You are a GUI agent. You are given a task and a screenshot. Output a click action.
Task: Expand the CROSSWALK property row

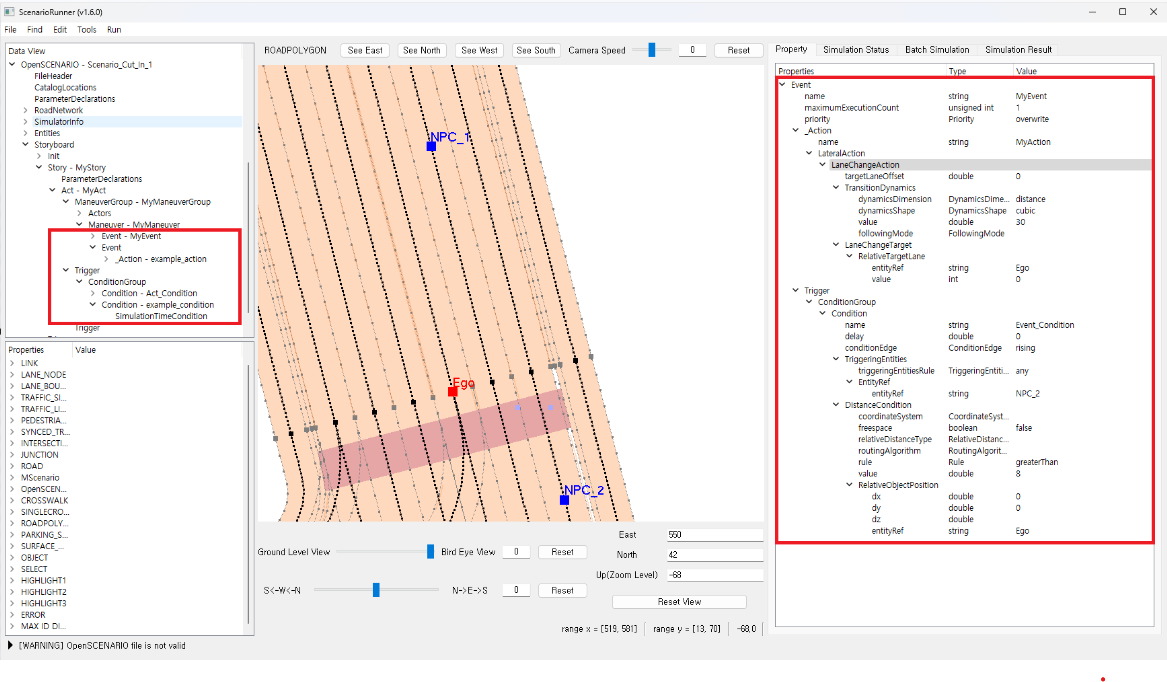(12, 500)
